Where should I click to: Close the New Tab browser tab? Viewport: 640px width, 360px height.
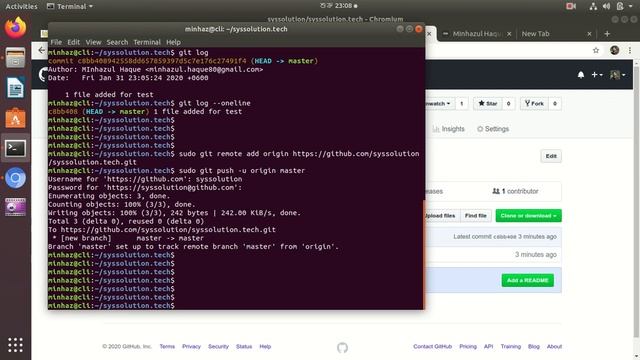point(589,34)
